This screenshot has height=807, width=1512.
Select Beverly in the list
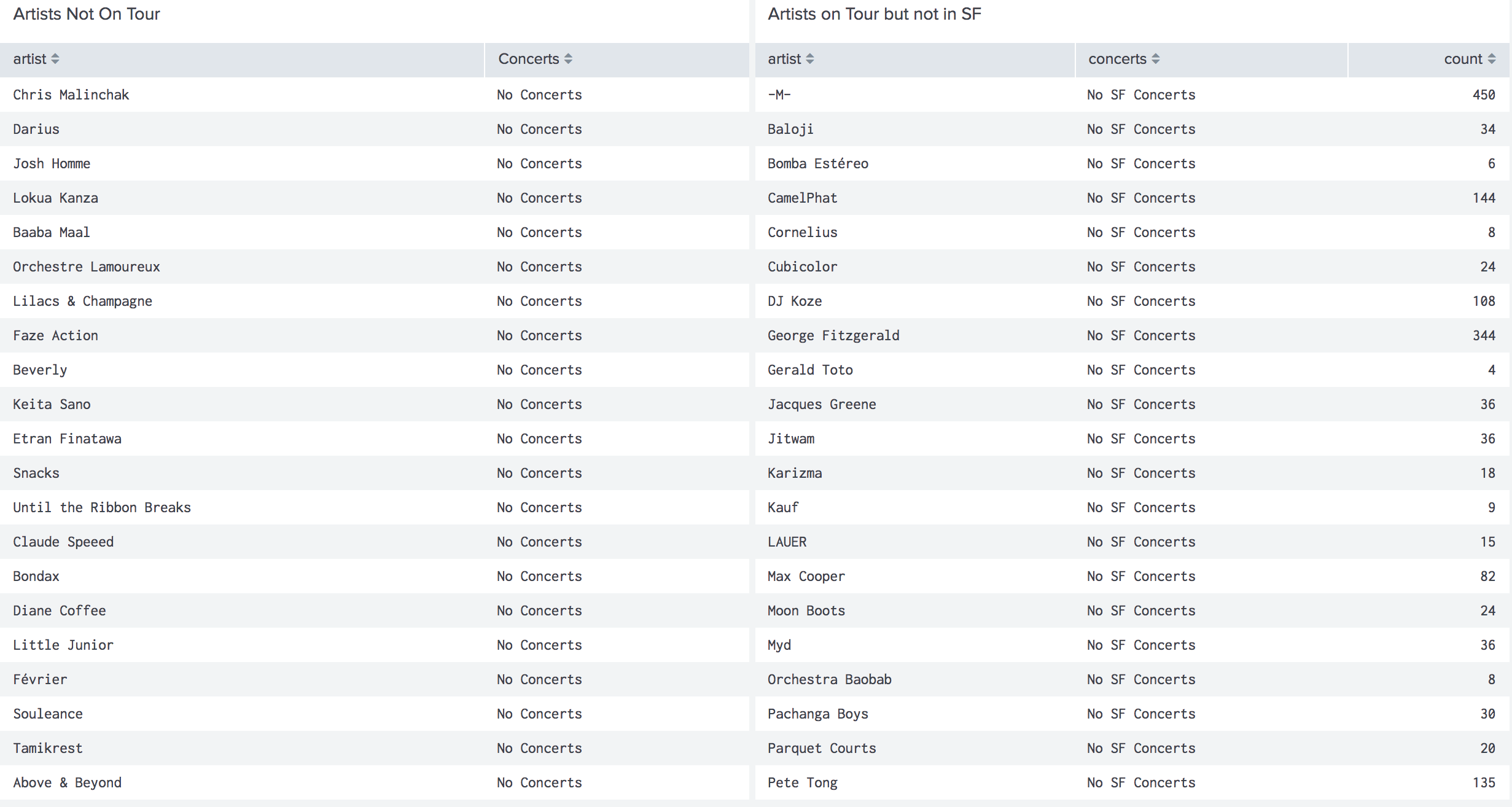(40, 370)
